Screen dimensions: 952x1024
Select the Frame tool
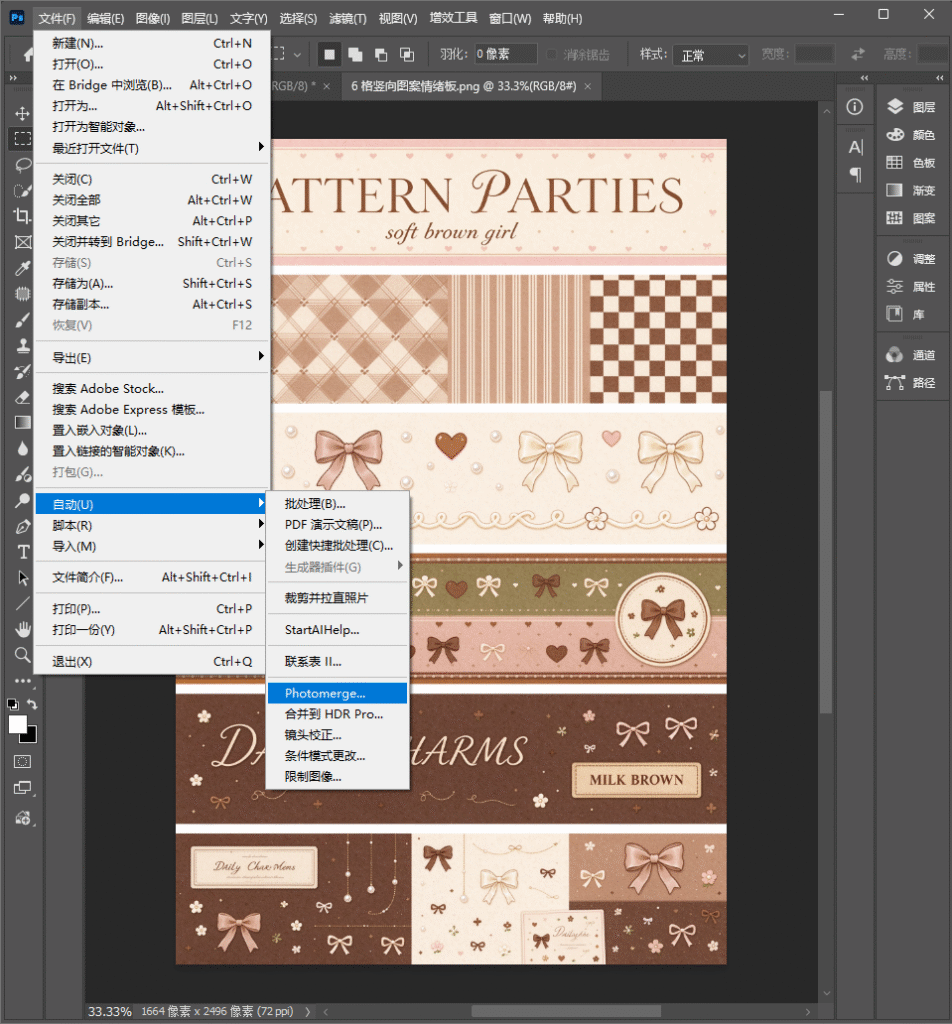(x=23, y=242)
